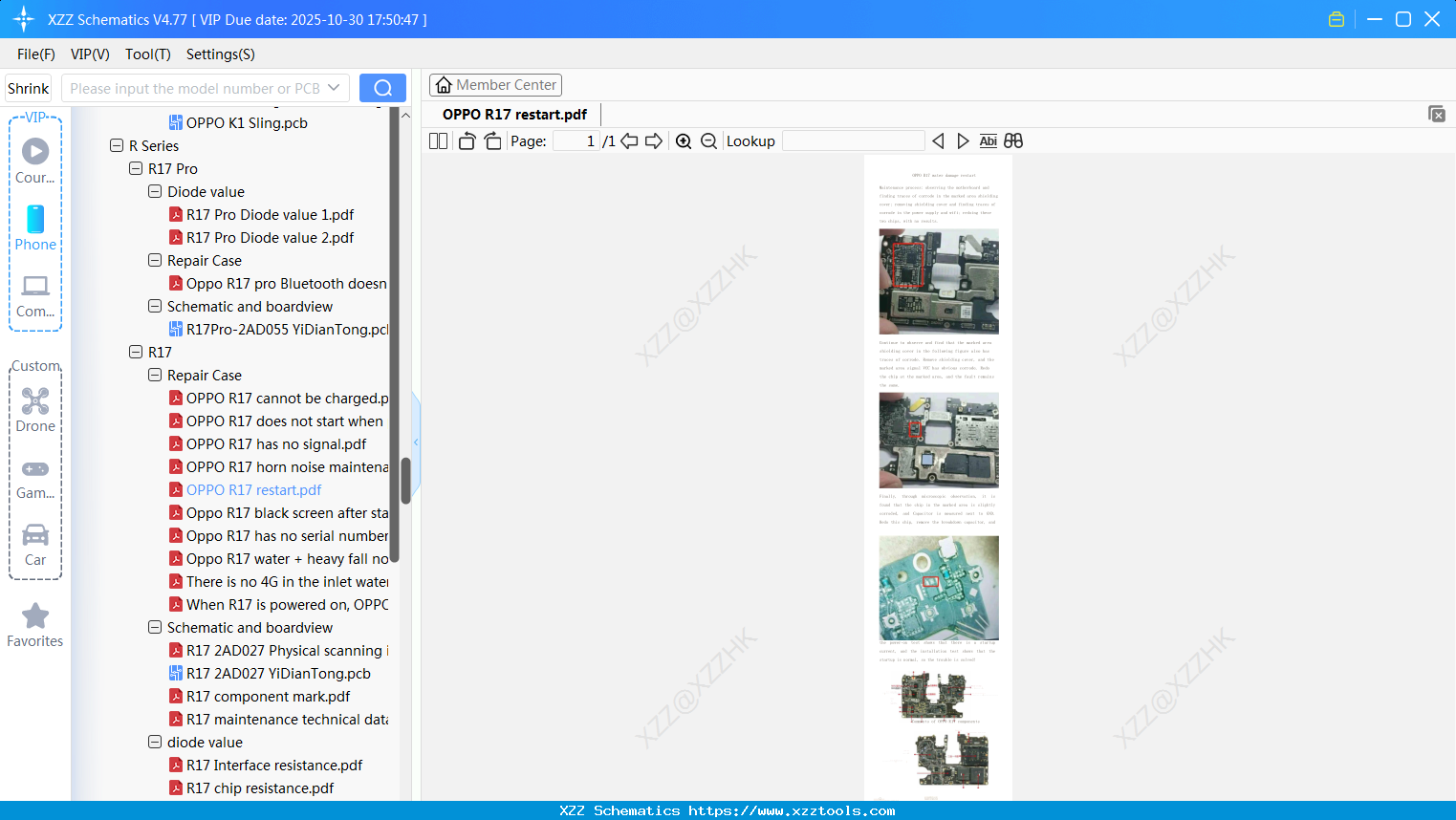This screenshot has width=1456, height=820.
Task: Click the binoculars search icon
Action: click(x=1013, y=140)
